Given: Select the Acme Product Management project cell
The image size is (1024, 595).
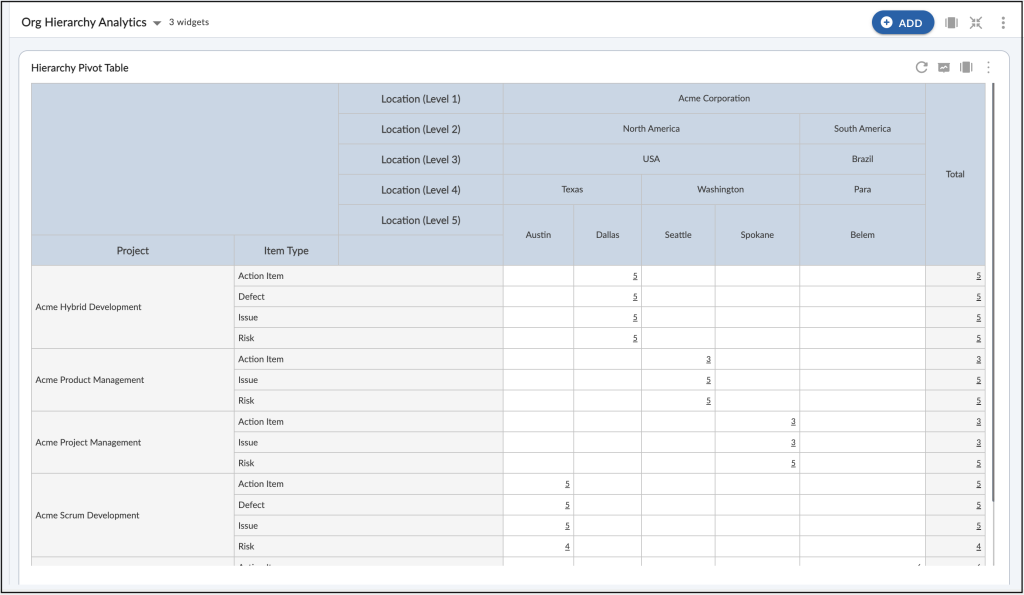Looking at the screenshot, I should tap(133, 380).
